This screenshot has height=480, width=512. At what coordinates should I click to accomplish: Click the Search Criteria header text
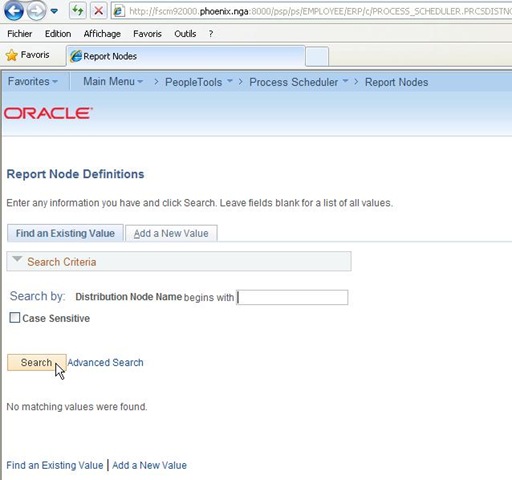pyautogui.click(x=62, y=262)
